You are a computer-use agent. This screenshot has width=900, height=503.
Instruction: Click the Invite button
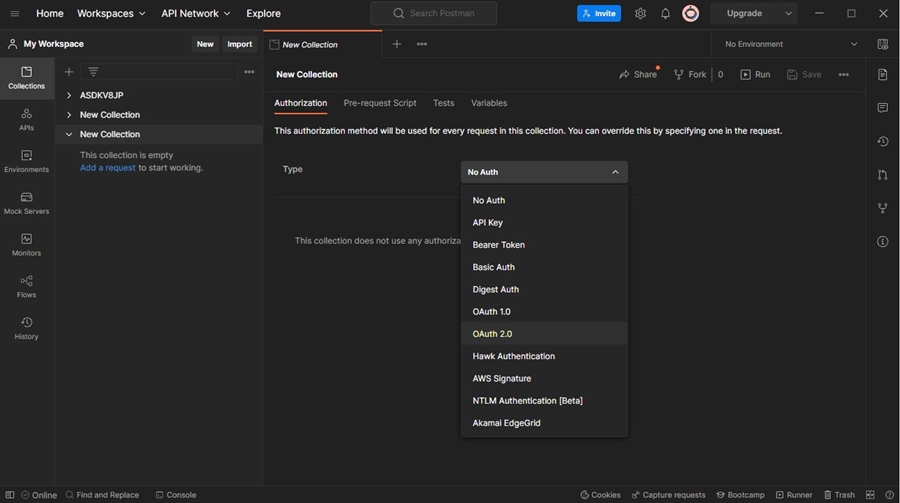pos(599,13)
